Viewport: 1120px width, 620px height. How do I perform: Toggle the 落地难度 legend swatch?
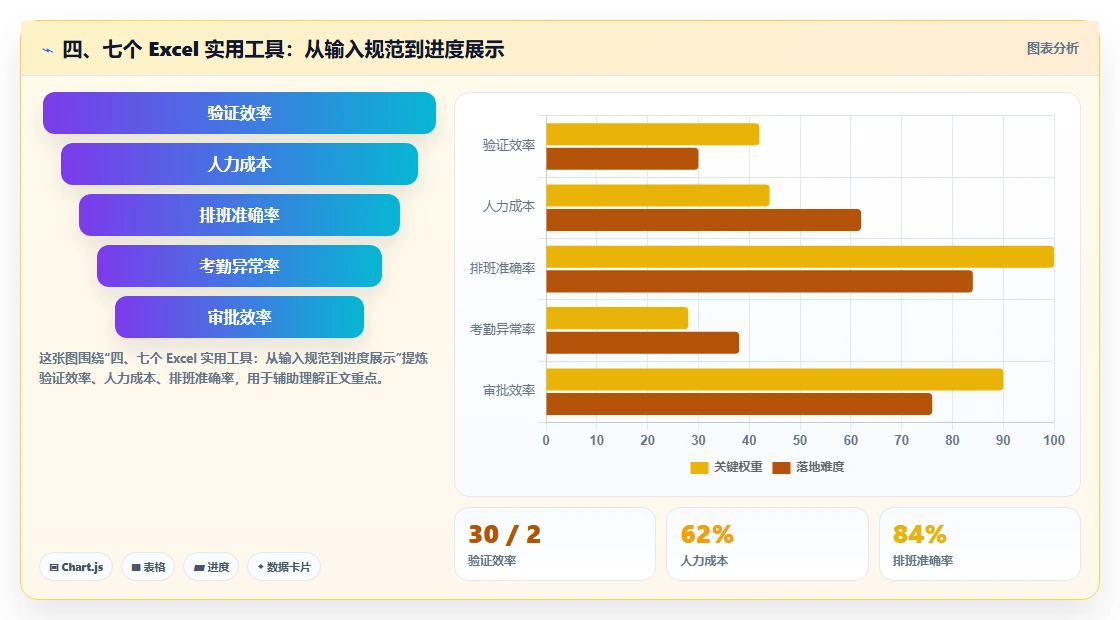pos(781,467)
